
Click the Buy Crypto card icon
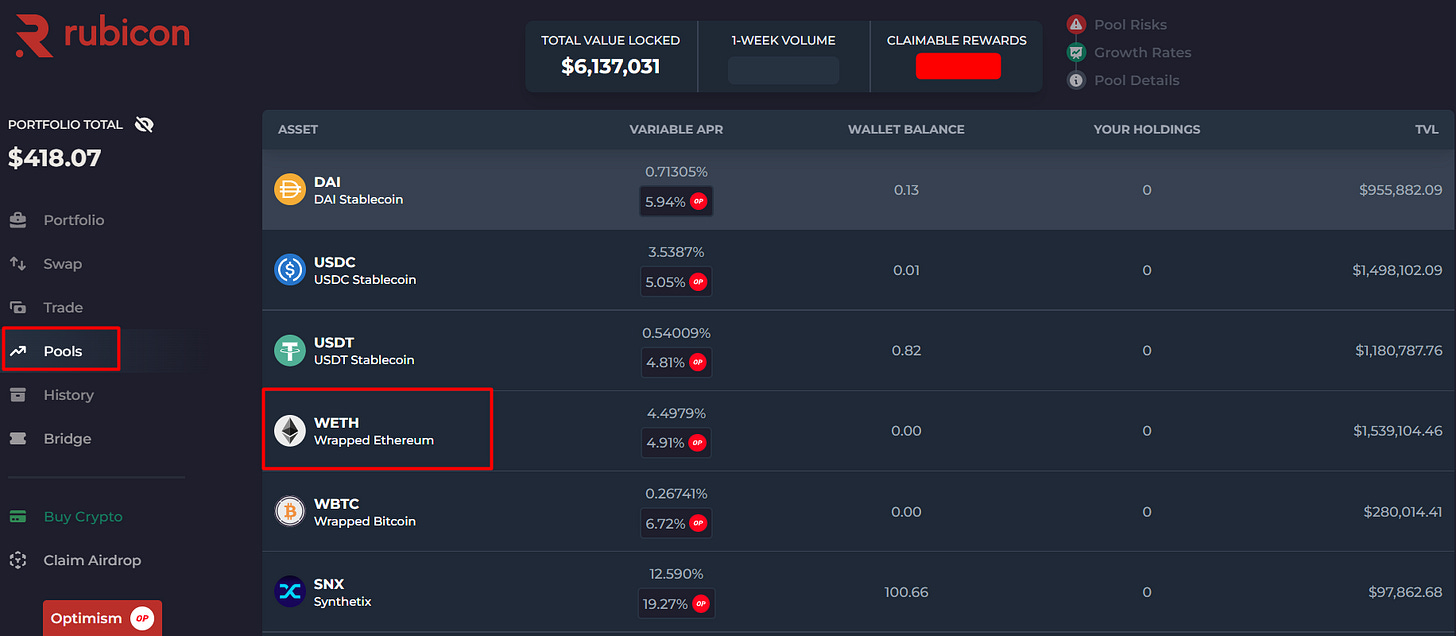tap(18, 517)
